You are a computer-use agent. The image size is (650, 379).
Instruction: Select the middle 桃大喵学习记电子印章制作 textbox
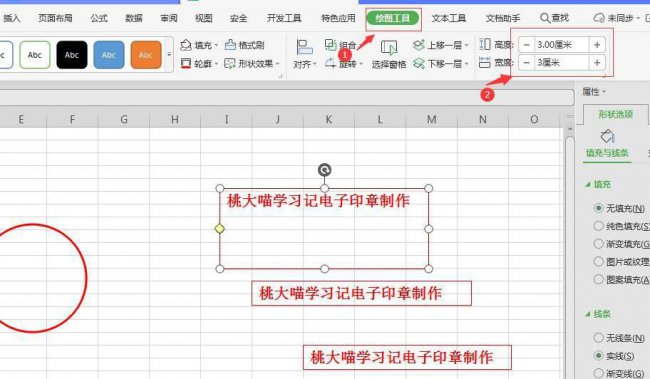[361, 294]
